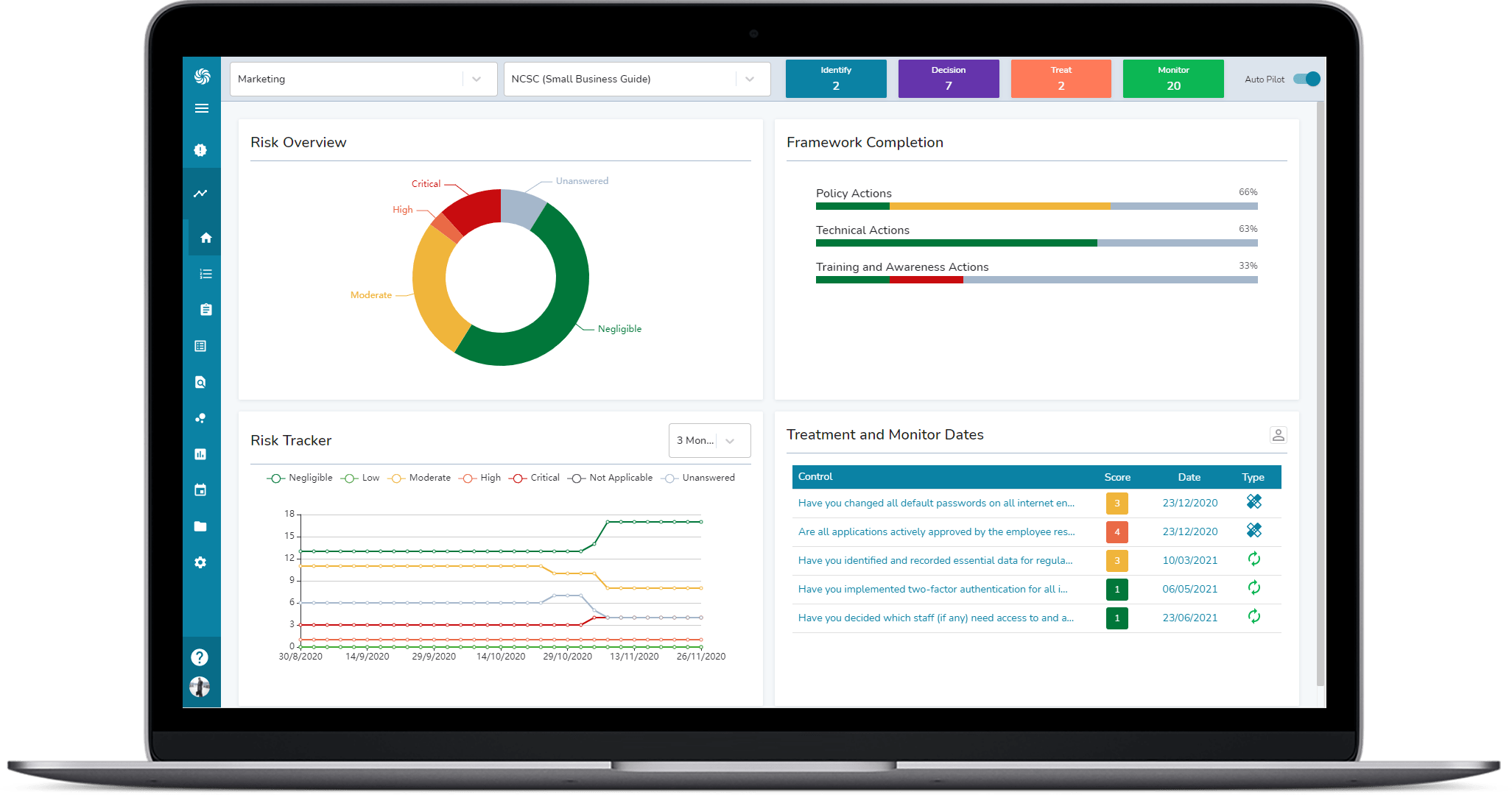Viewport: 1512px width, 795px height.
Task: Open the Monitor stage tile
Action: (x=1173, y=79)
